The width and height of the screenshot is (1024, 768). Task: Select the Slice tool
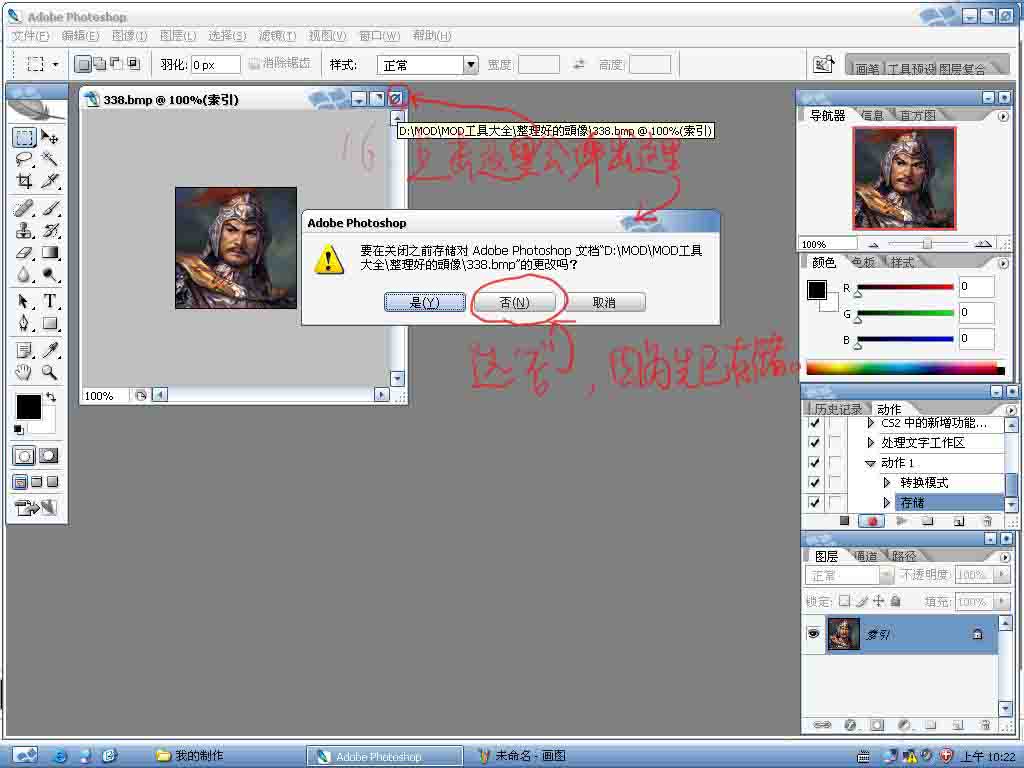[x=50, y=180]
